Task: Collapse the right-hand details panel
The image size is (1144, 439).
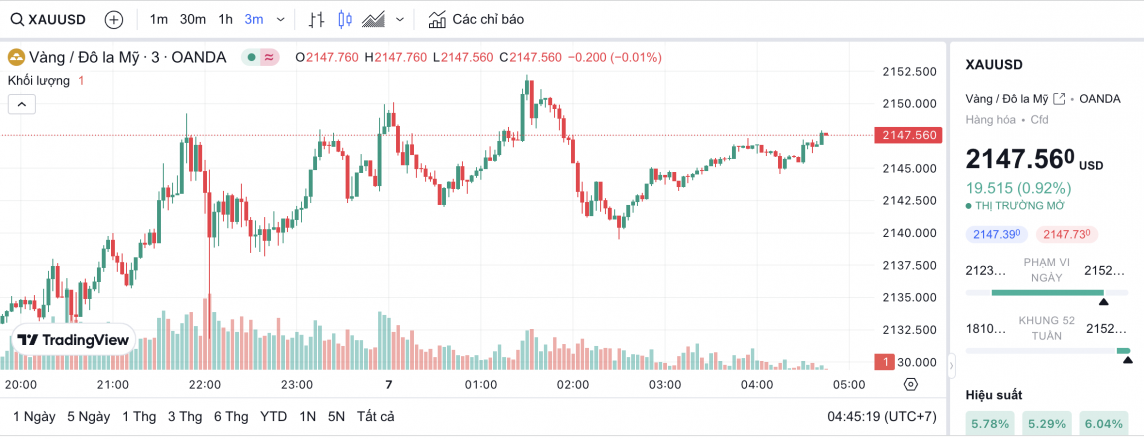Action: pyautogui.click(x=951, y=364)
